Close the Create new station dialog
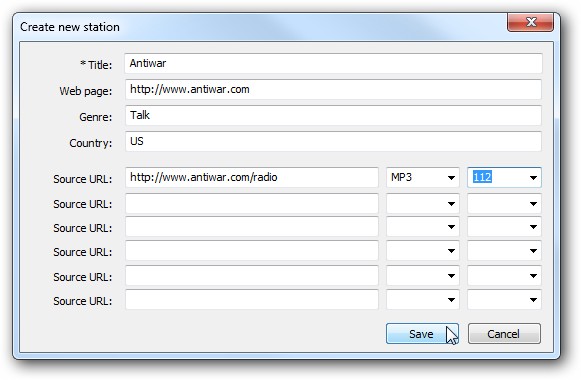The image size is (581, 380). (x=530, y=22)
